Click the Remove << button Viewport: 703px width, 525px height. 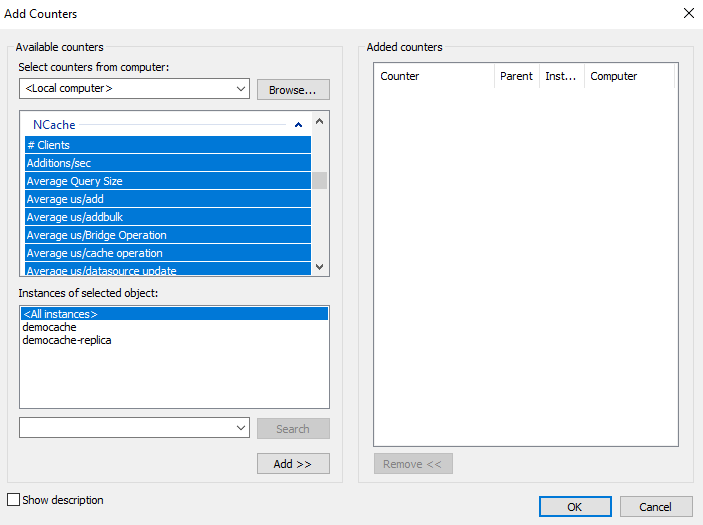[x=413, y=464]
